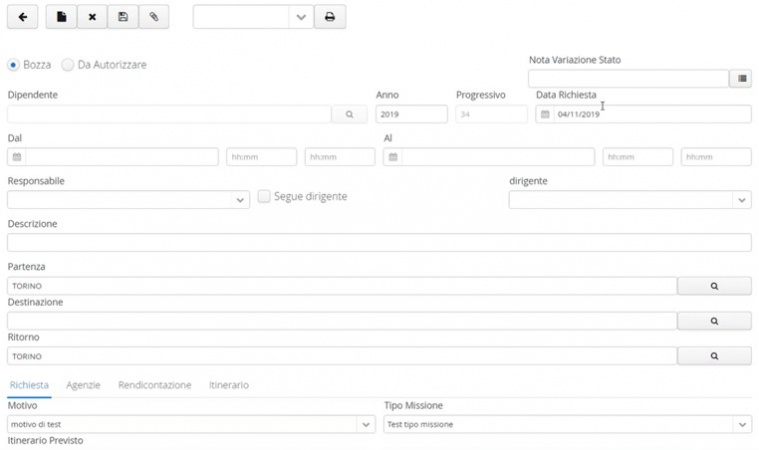Open the Dal date calendar picker
The width and height of the screenshot is (759, 450).
pyautogui.click(x=16, y=157)
